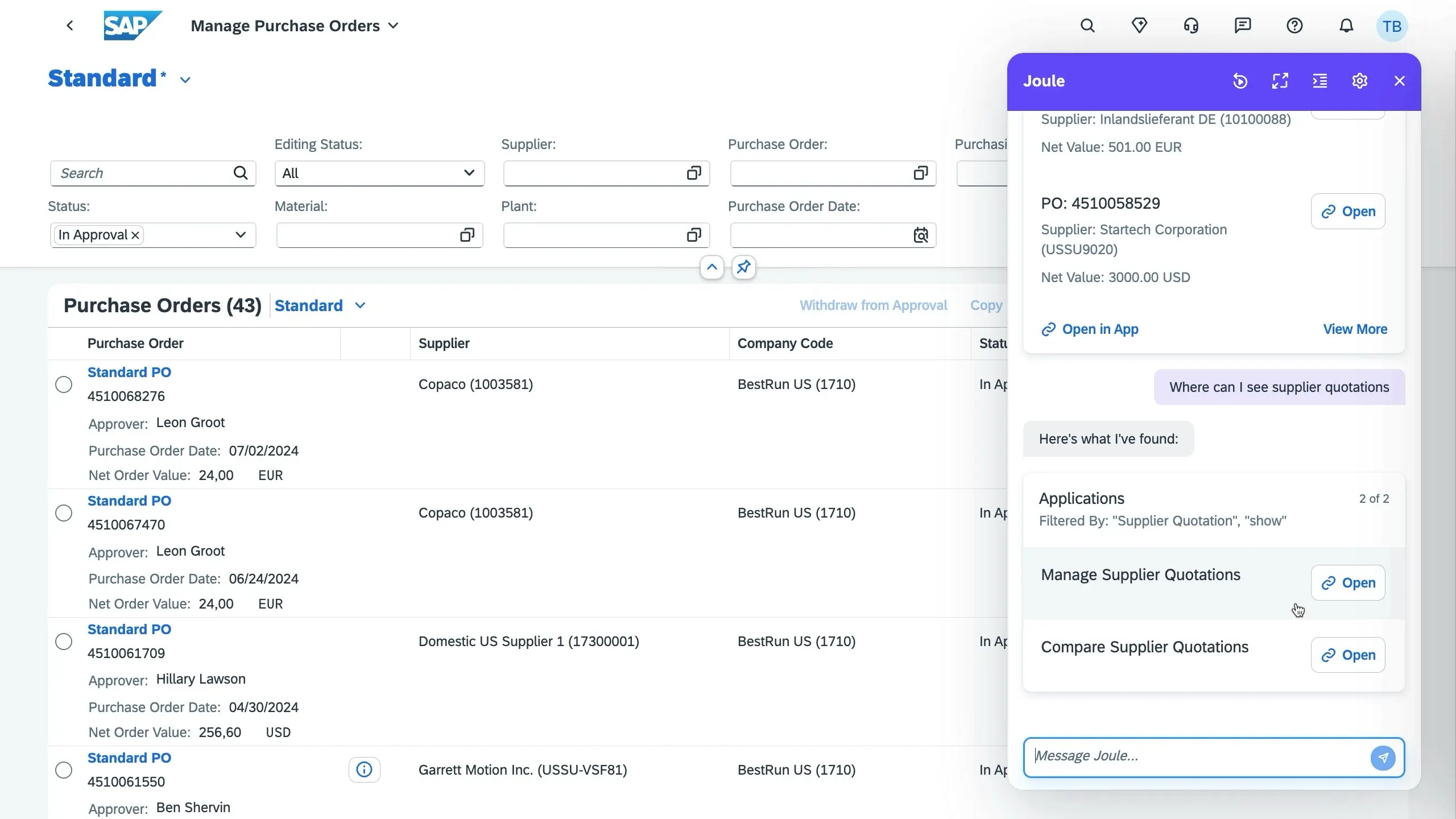The image size is (1456, 819).
Task: Click Open in App link in Joule
Action: tap(1090, 329)
